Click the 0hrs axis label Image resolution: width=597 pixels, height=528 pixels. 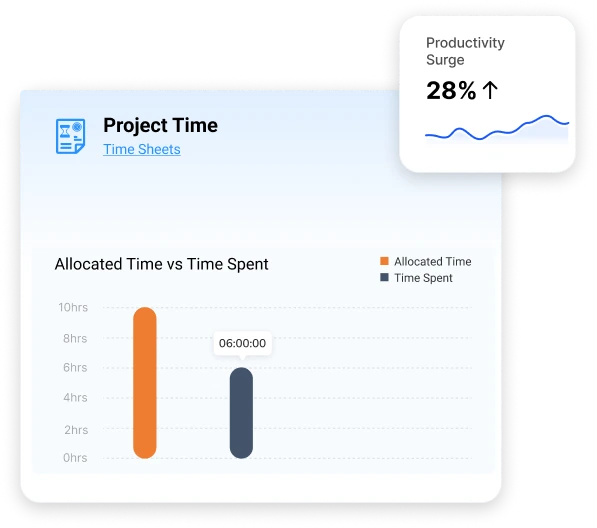[75, 458]
